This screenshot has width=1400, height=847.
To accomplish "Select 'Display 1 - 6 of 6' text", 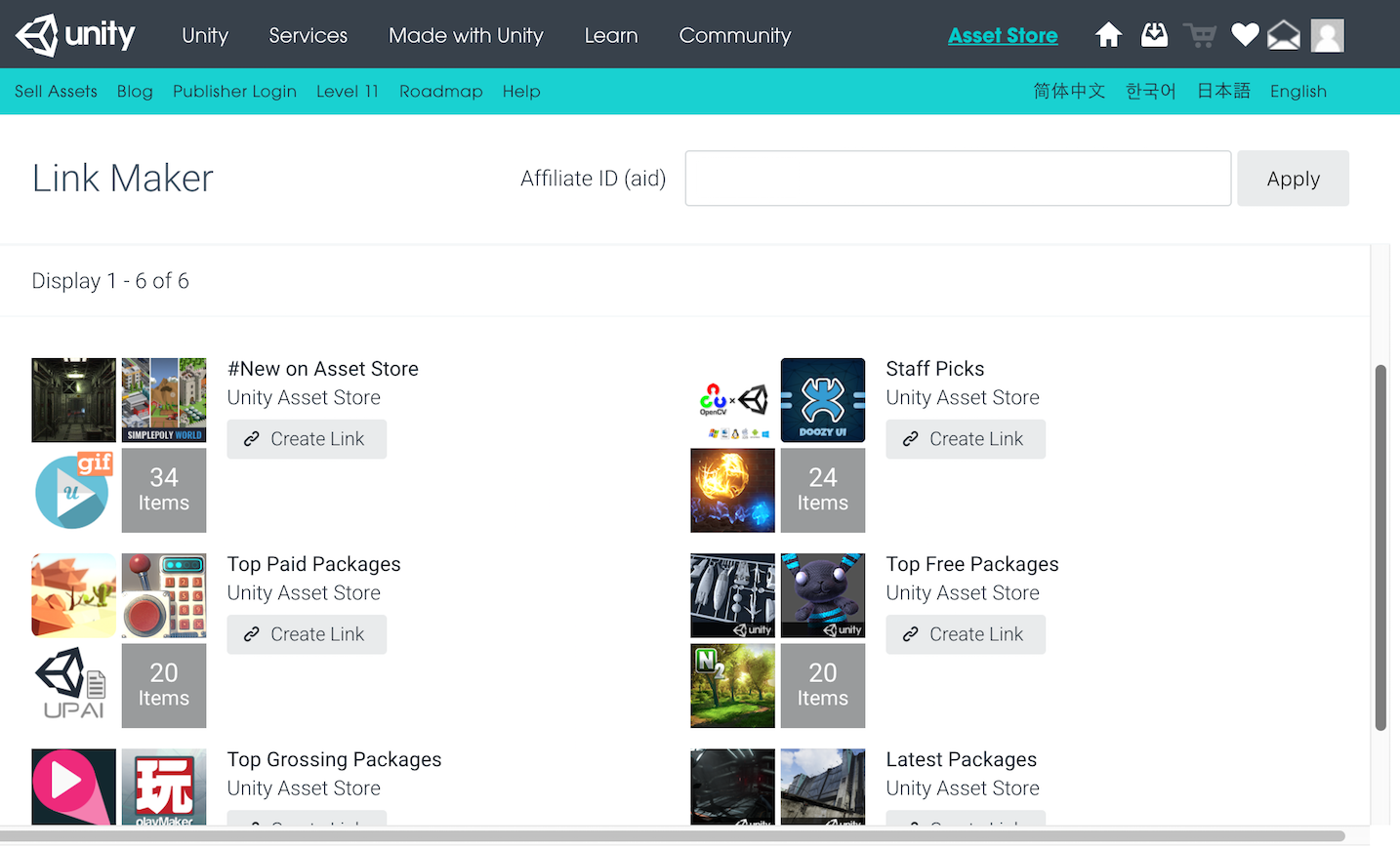I will click(110, 281).
